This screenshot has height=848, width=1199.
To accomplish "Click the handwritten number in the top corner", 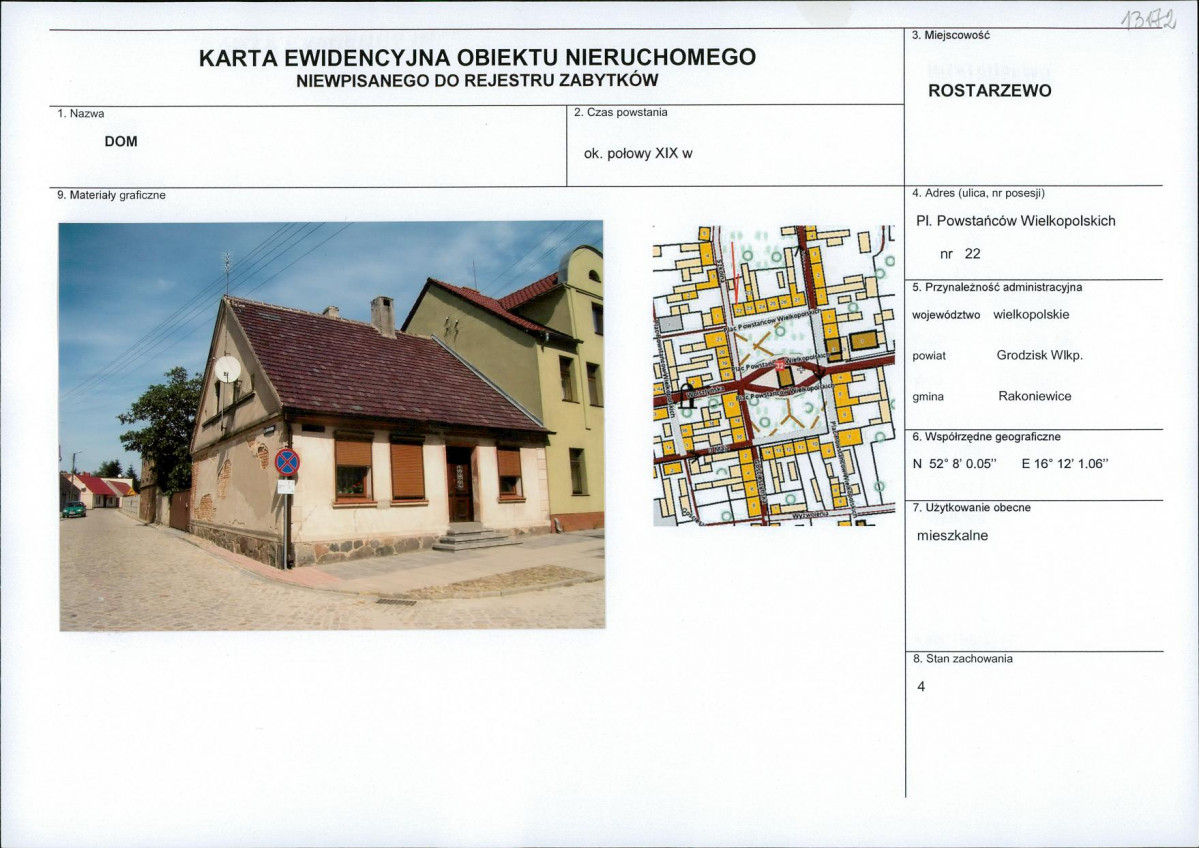I will (1147, 18).
